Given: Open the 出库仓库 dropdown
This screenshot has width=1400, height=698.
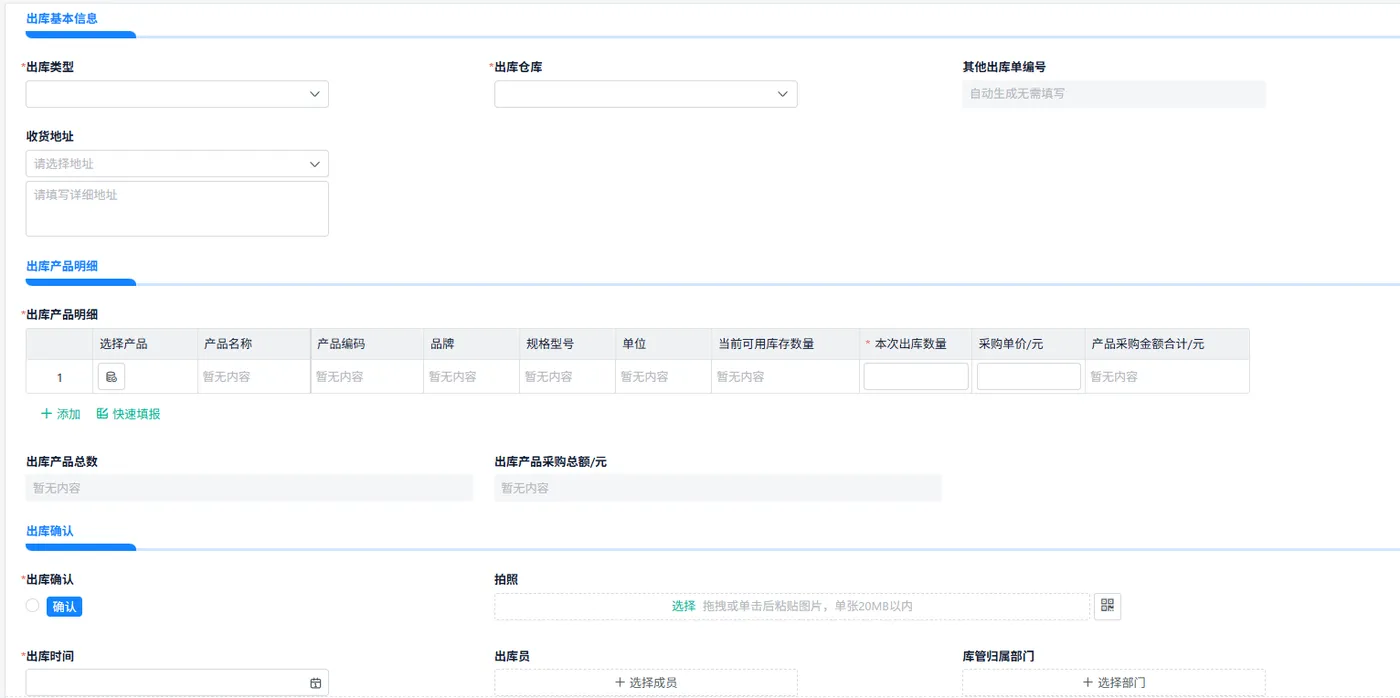Looking at the screenshot, I should point(646,94).
